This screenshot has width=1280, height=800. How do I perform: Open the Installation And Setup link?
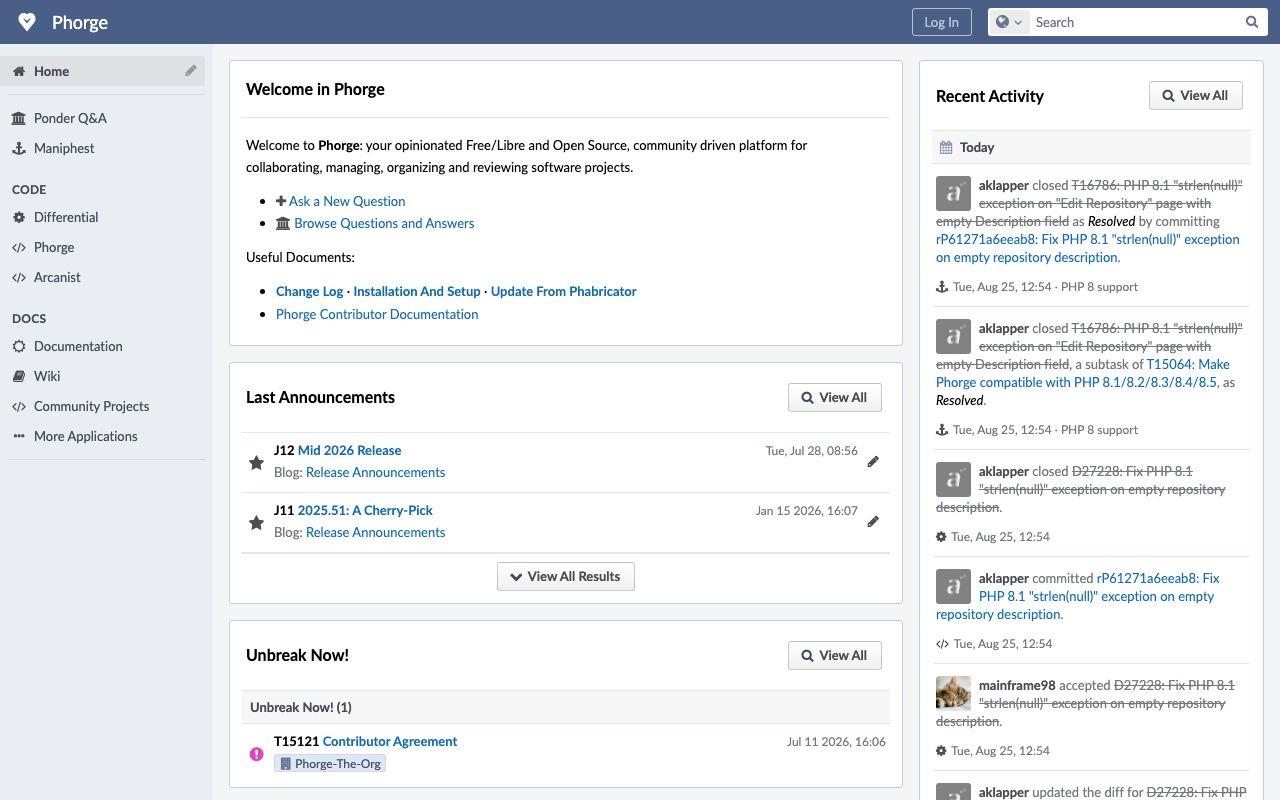(417, 291)
